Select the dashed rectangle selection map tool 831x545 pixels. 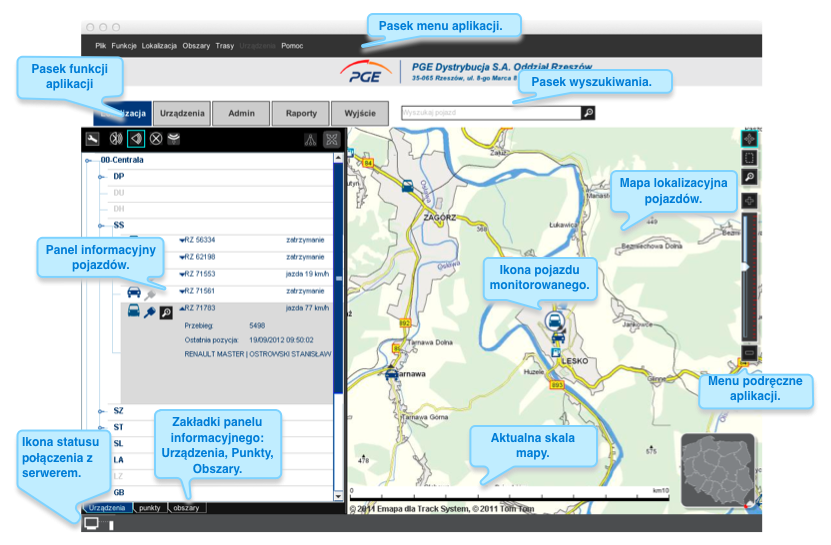click(x=749, y=158)
